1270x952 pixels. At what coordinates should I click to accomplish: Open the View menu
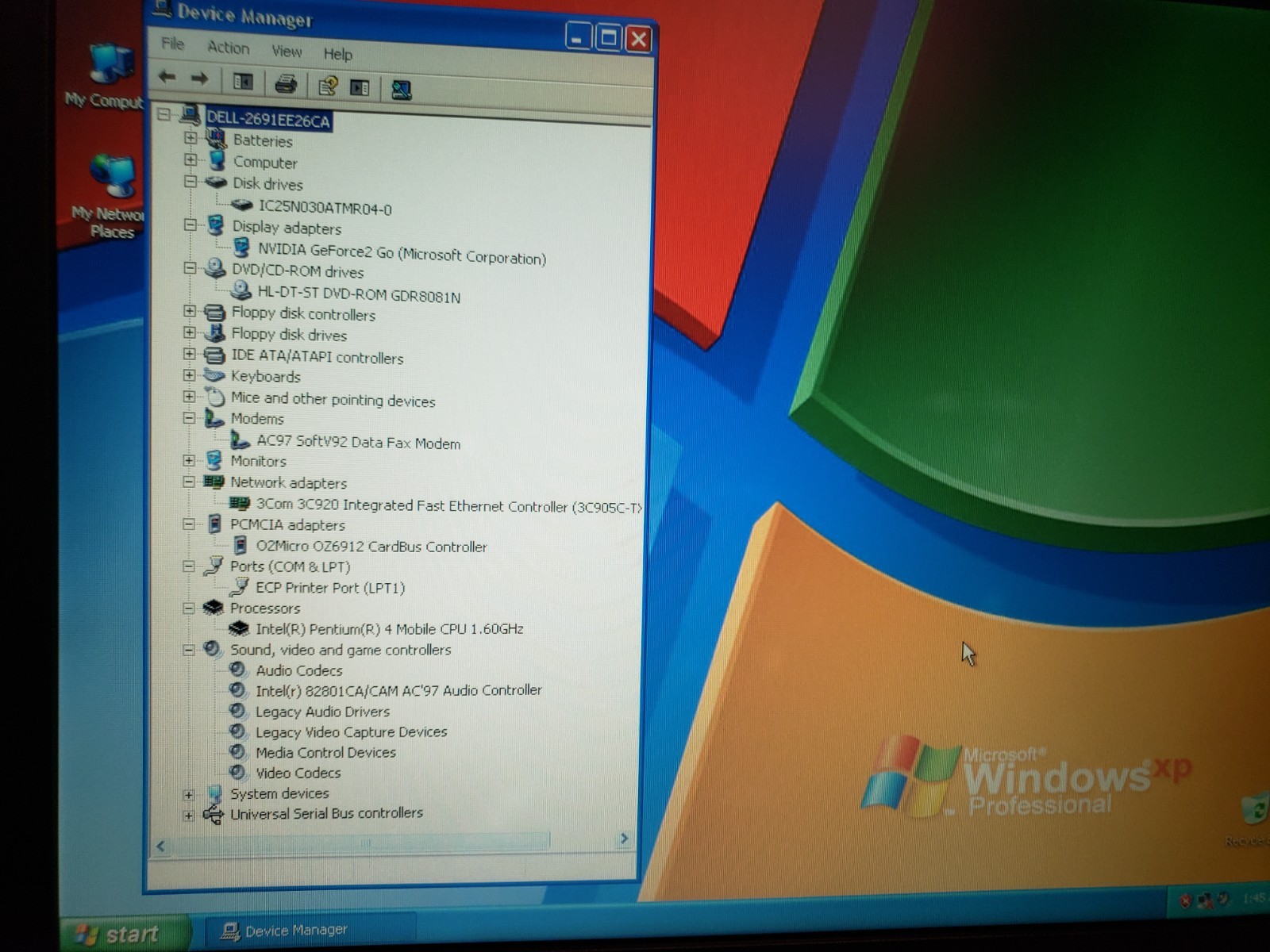tap(287, 52)
